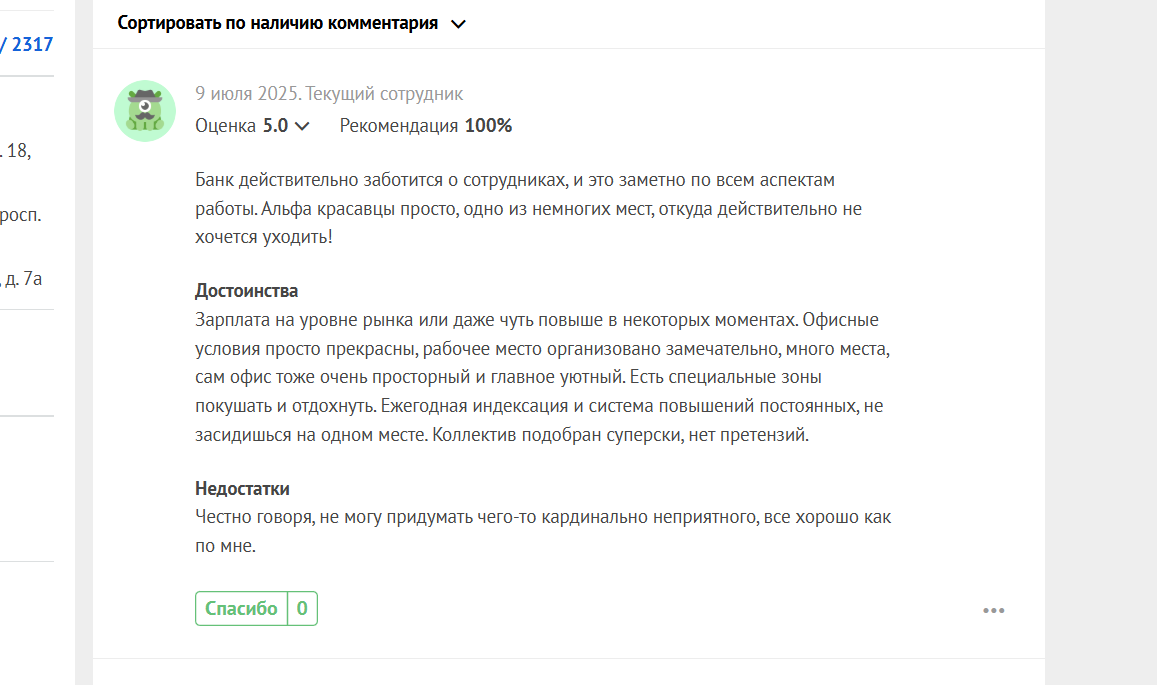Click the "Недостатки" heading
The width and height of the screenshot is (1157, 685).
click(x=242, y=489)
